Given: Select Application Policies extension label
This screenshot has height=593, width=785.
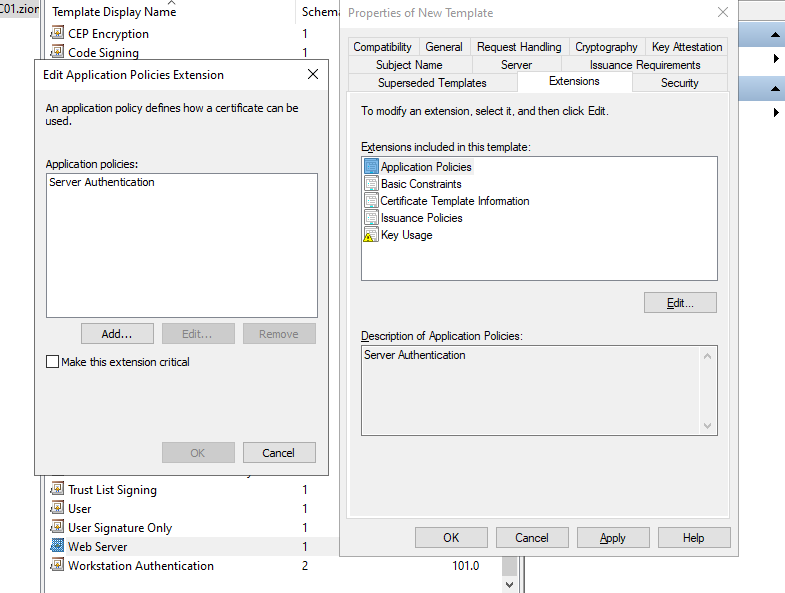Looking at the screenshot, I should coord(426,167).
